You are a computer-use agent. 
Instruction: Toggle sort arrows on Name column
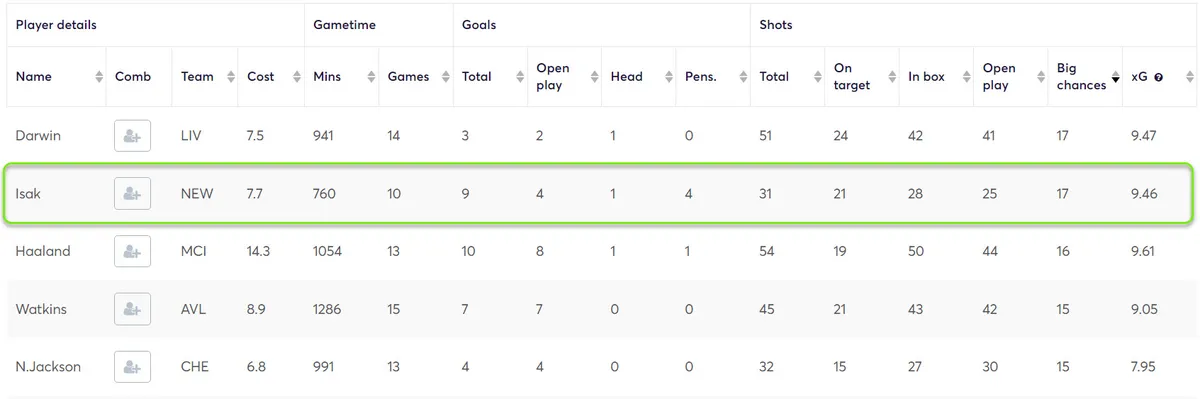(98, 77)
